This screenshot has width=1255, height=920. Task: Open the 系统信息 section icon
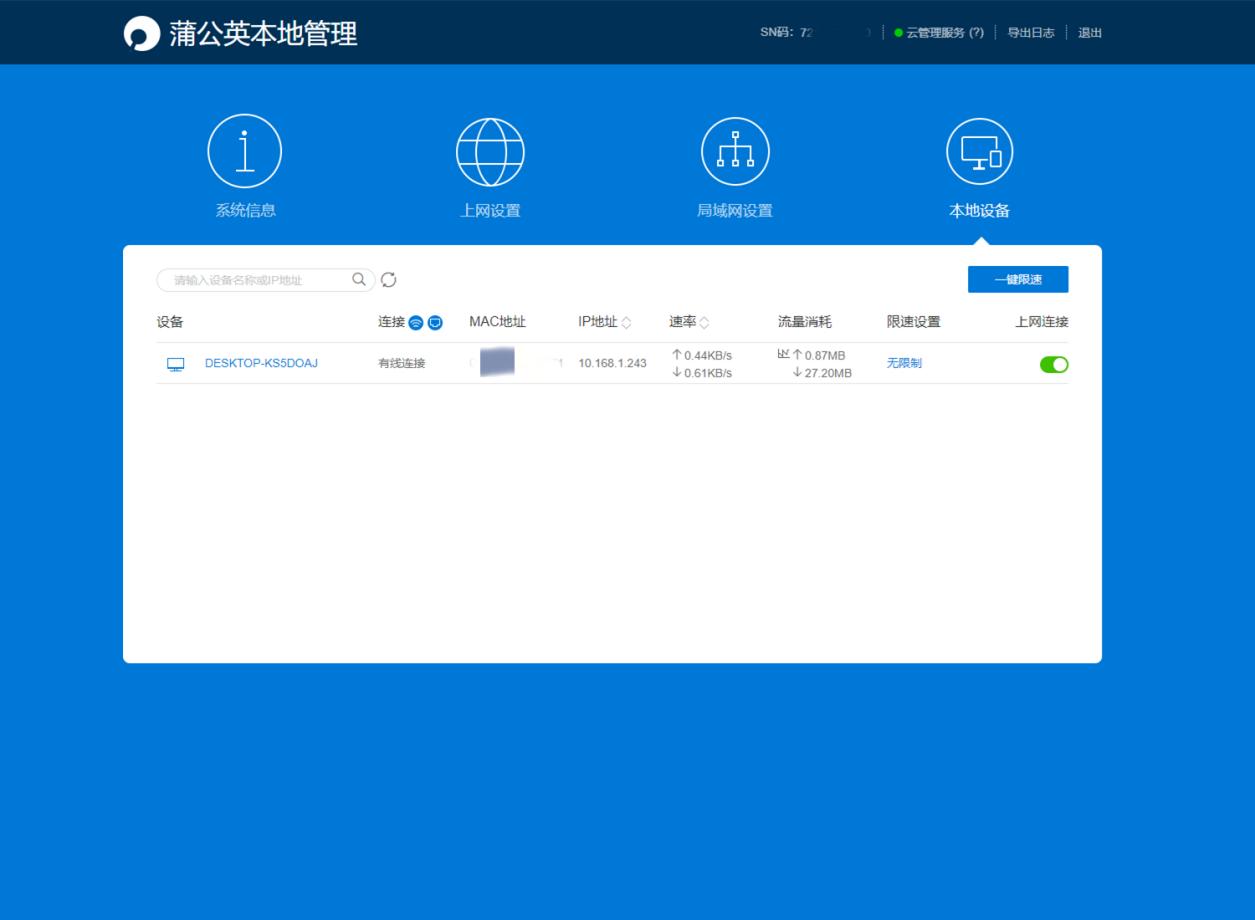click(245, 150)
